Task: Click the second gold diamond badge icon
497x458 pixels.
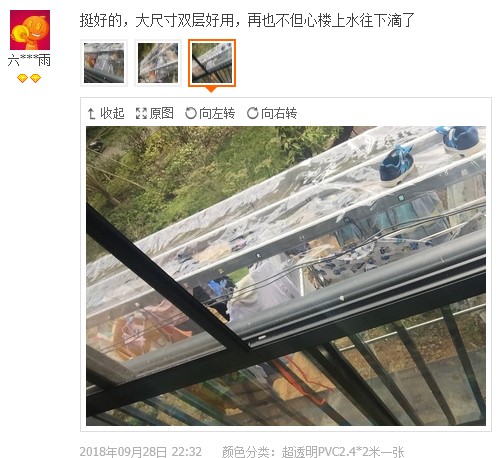Action: point(35,78)
